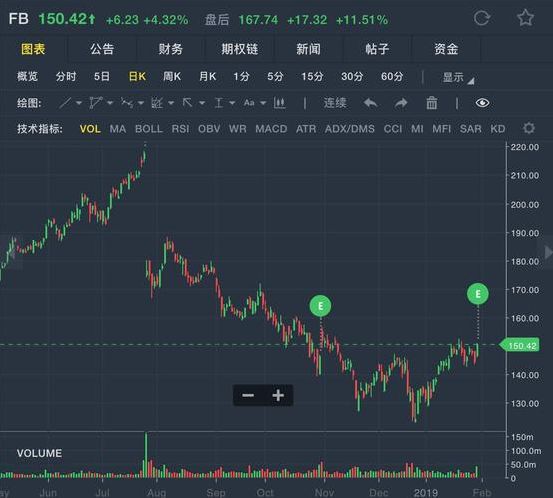Viewport: 553px width, 498px height.
Task: Open wave tool dropdown arrow
Action: coord(141,103)
